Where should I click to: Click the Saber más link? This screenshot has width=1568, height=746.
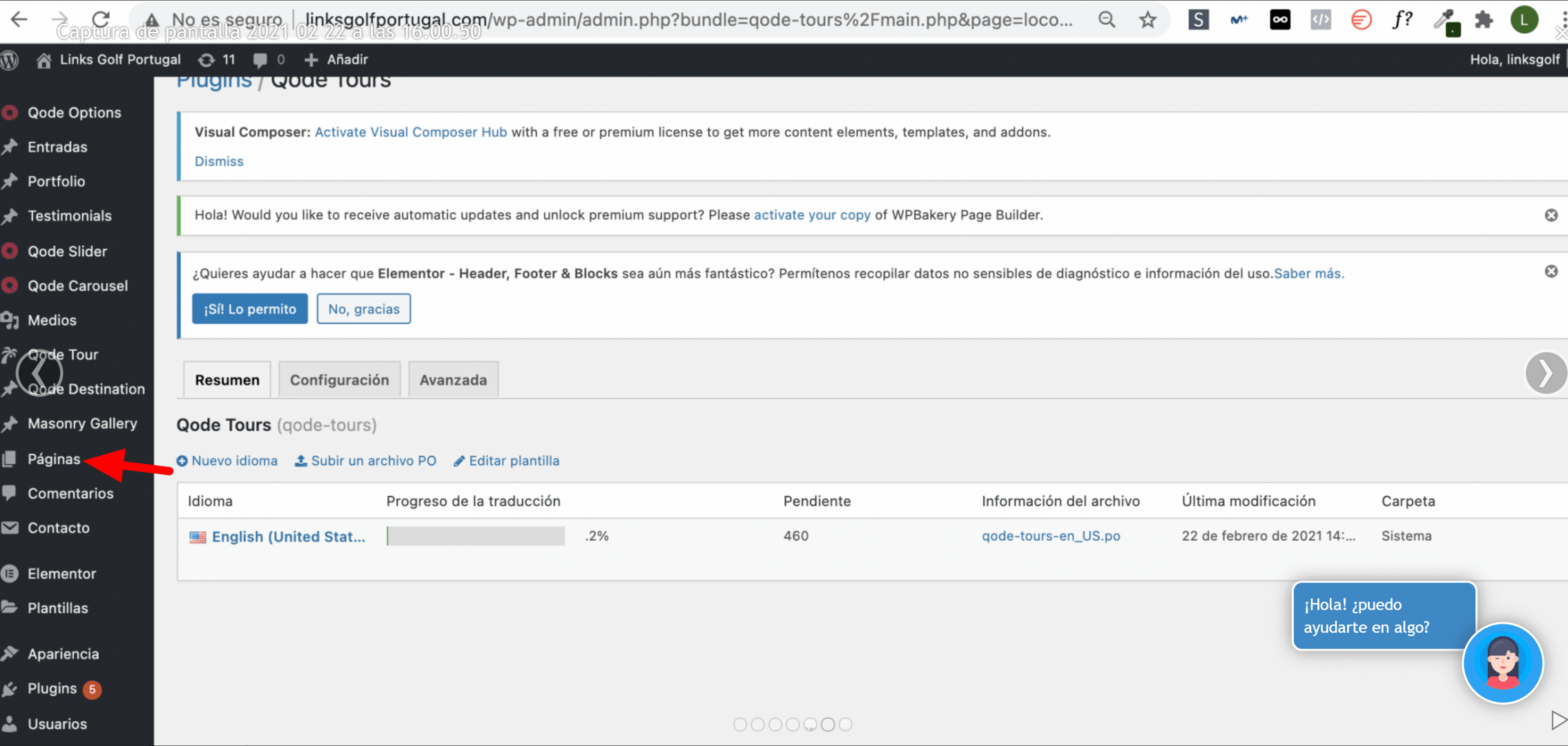(x=1308, y=274)
